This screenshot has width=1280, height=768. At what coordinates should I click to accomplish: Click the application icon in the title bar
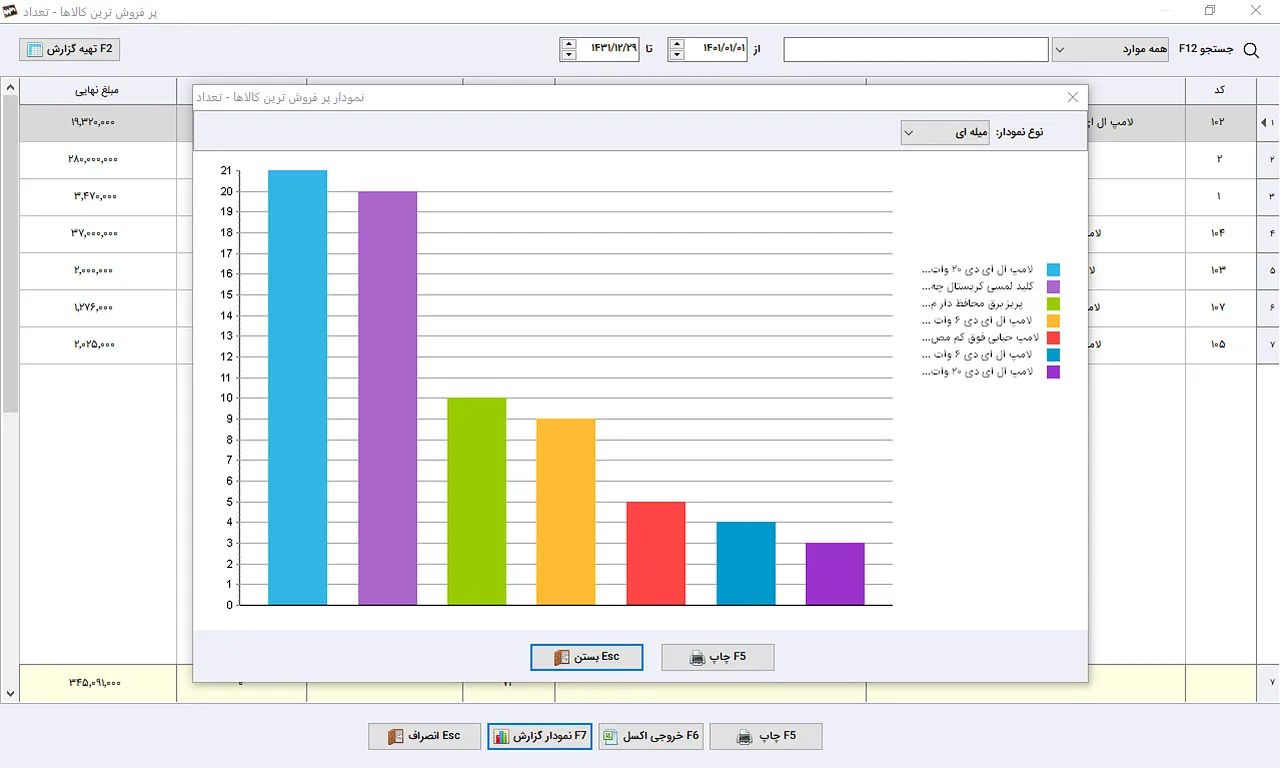[11, 11]
